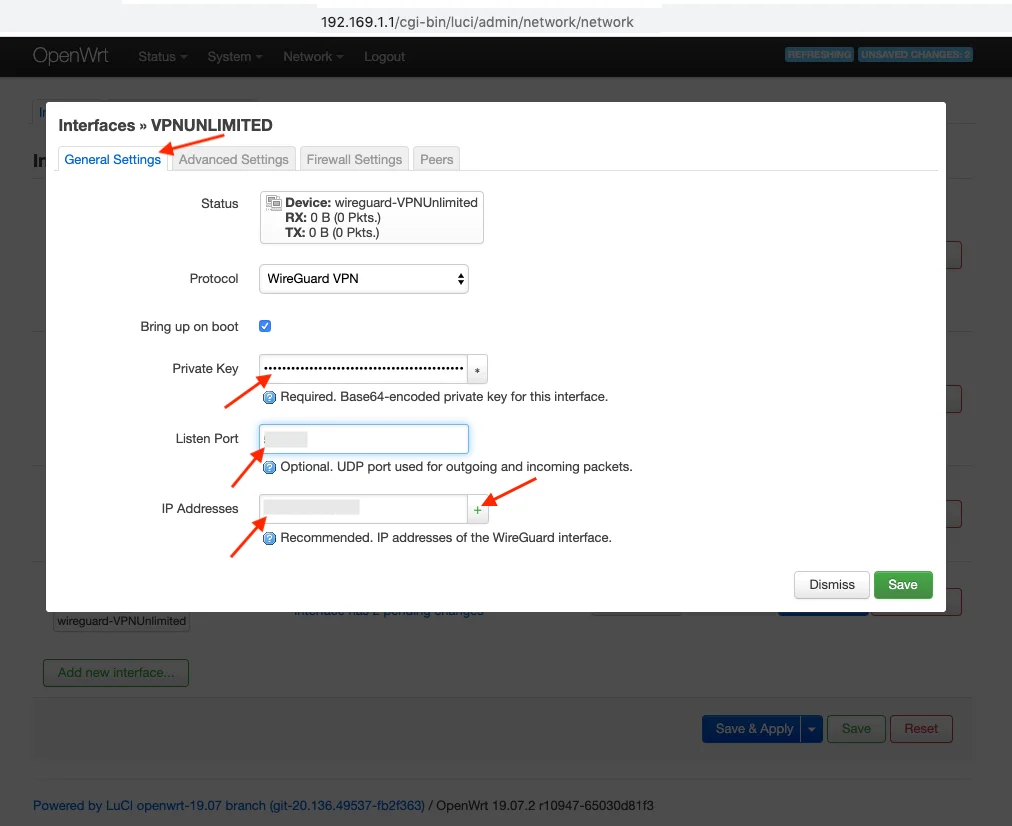Switch to the Advanced Settings tab
1012x826 pixels.
click(234, 159)
